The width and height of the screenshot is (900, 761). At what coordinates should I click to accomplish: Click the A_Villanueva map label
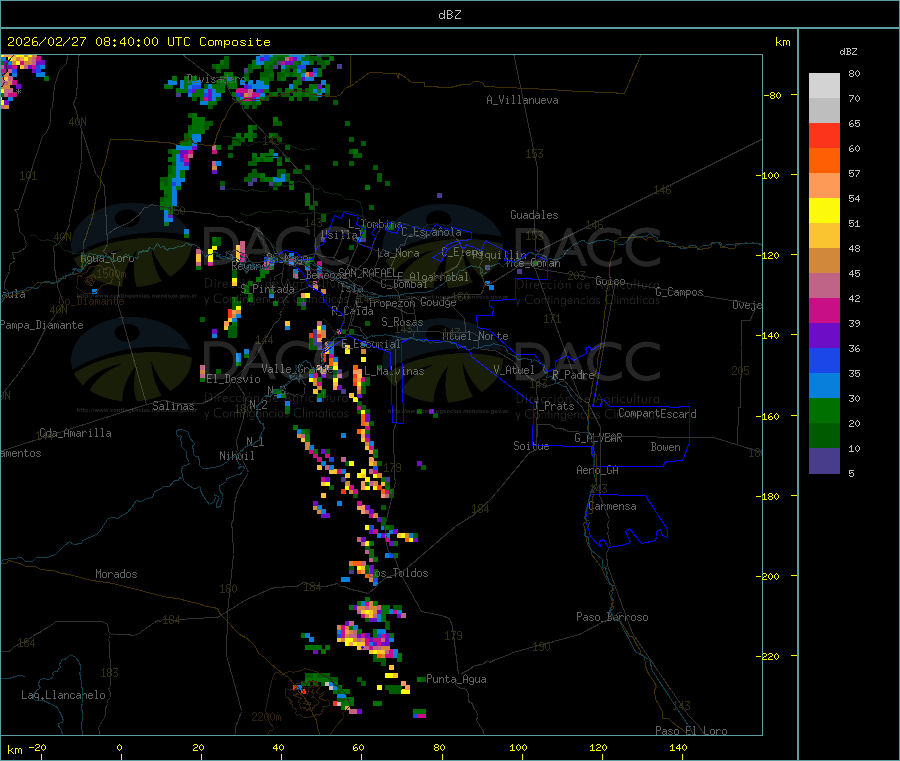522,100
